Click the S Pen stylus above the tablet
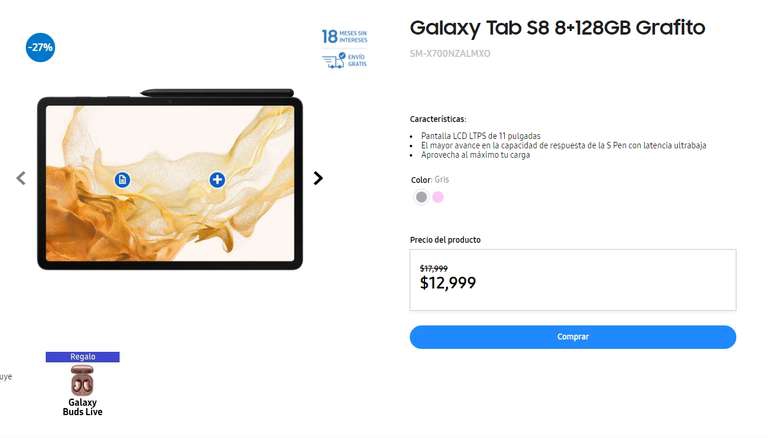This screenshot has height=438, width=768. pyautogui.click(x=217, y=93)
